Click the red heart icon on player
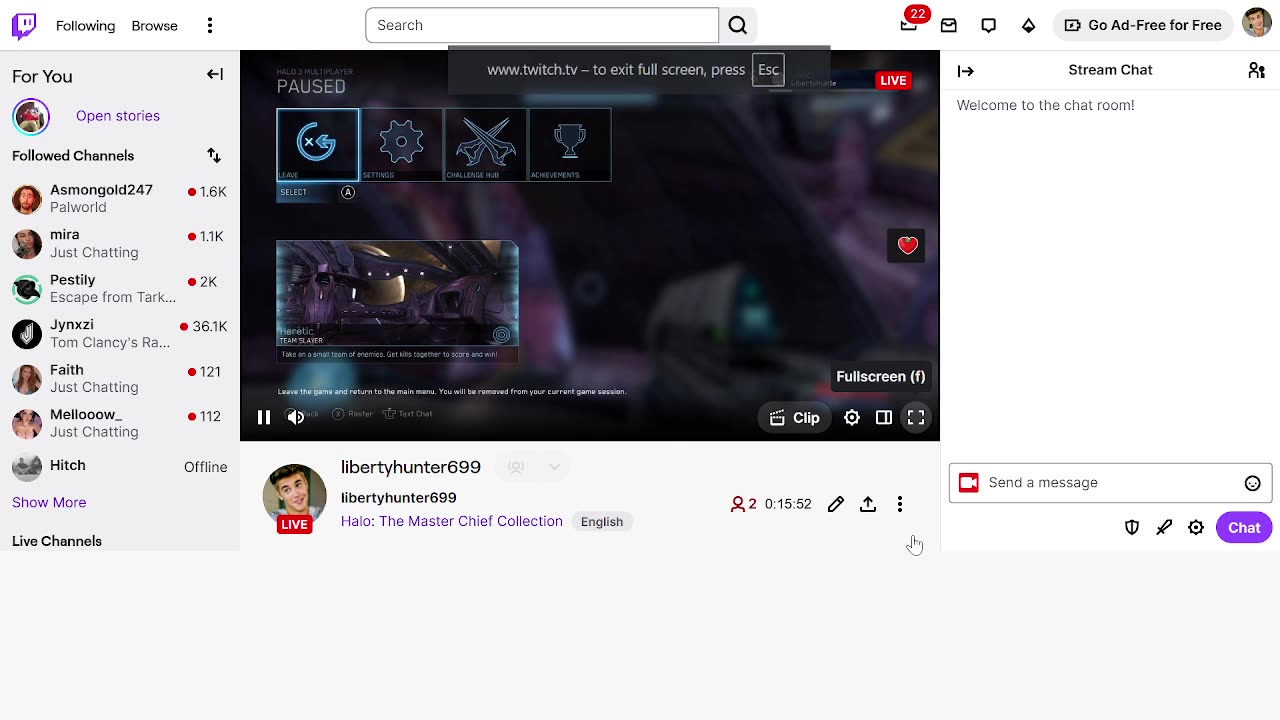This screenshot has height=720, width=1280. point(908,245)
